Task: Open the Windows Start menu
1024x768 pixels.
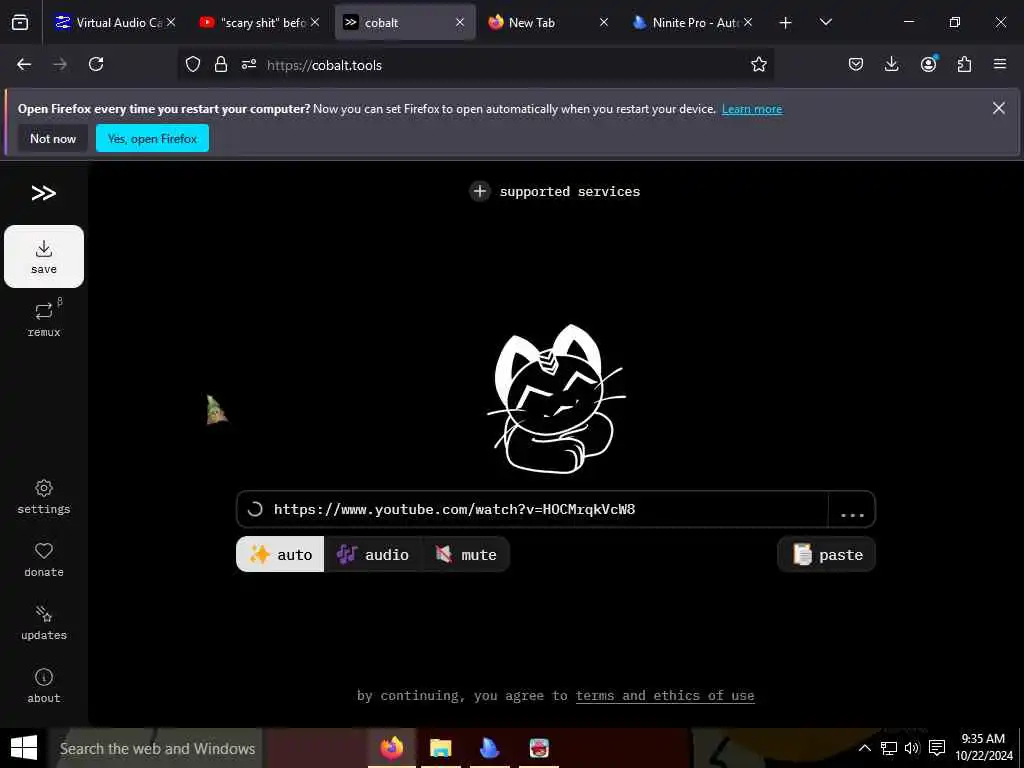Action: [x=24, y=748]
